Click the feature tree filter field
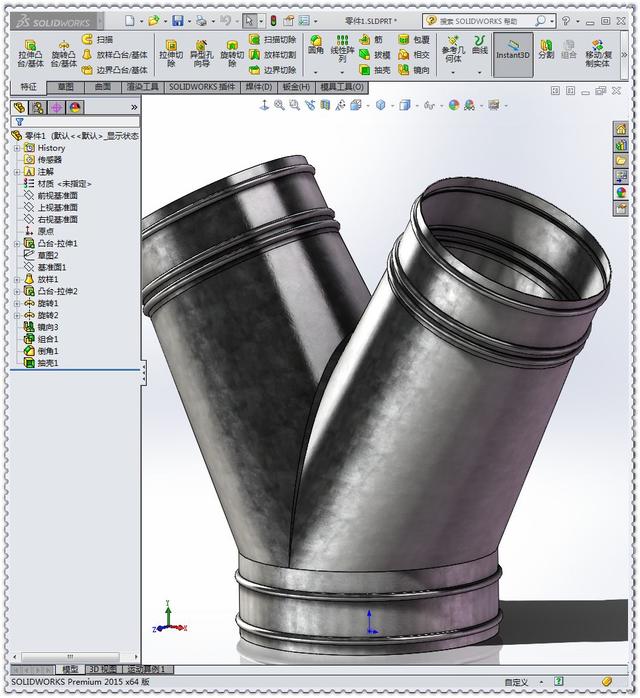The image size is (640, 698). [x=76, y=122]
